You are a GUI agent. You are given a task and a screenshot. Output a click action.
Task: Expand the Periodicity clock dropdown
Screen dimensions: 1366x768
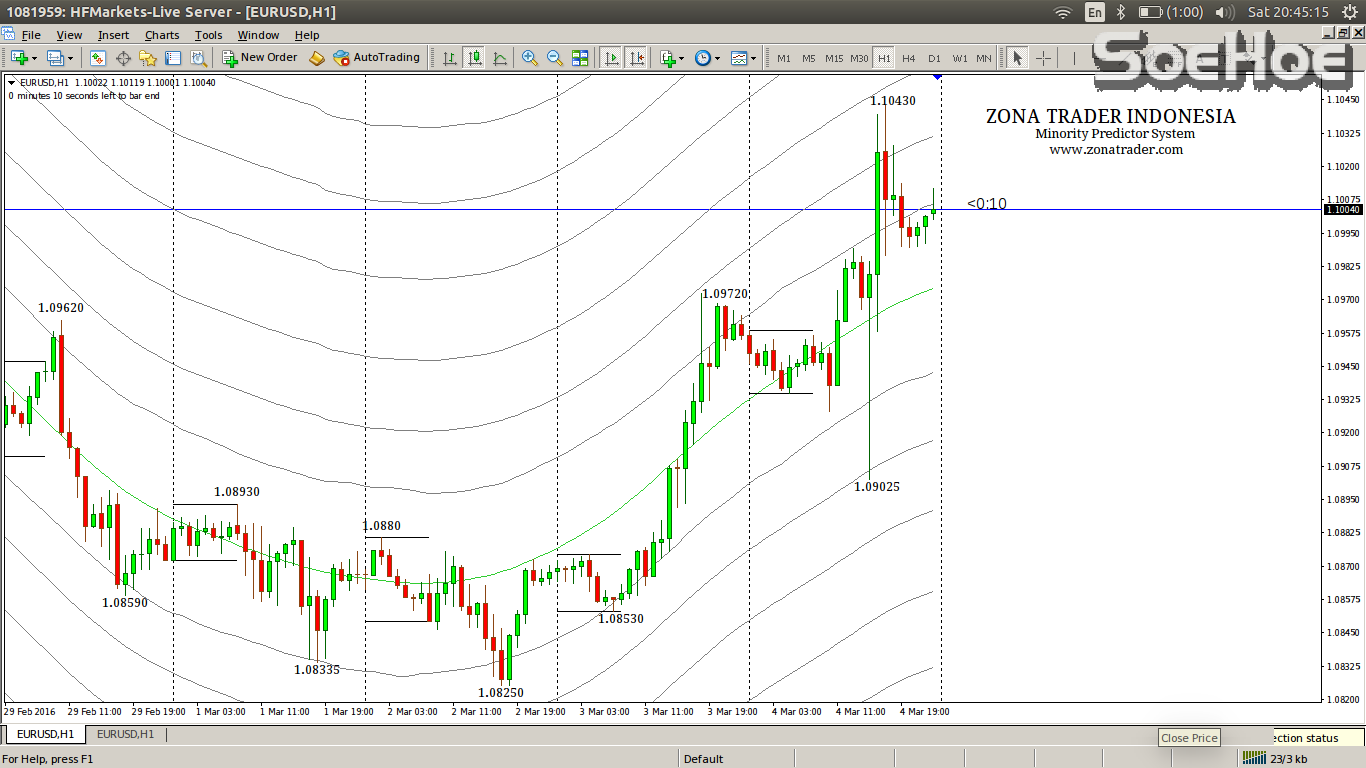[717, 58]
